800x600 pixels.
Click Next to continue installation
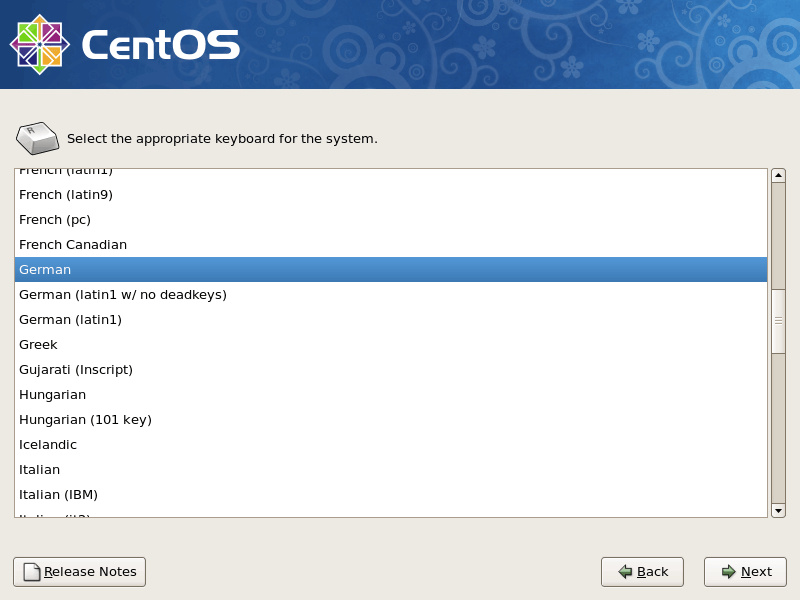point(744,571)
